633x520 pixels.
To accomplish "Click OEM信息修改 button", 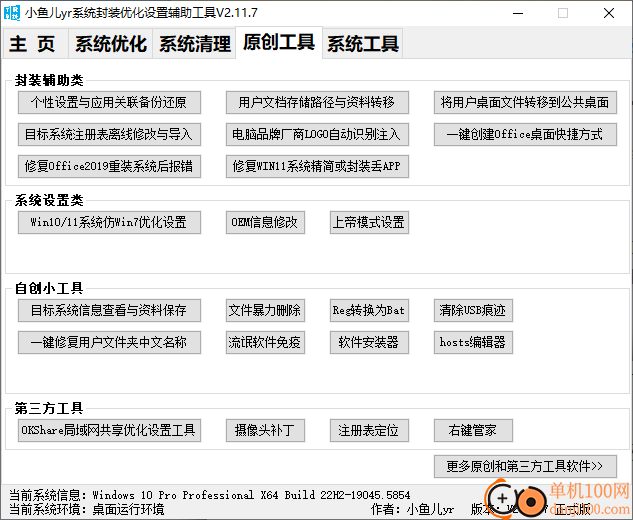I will [265, 222].
